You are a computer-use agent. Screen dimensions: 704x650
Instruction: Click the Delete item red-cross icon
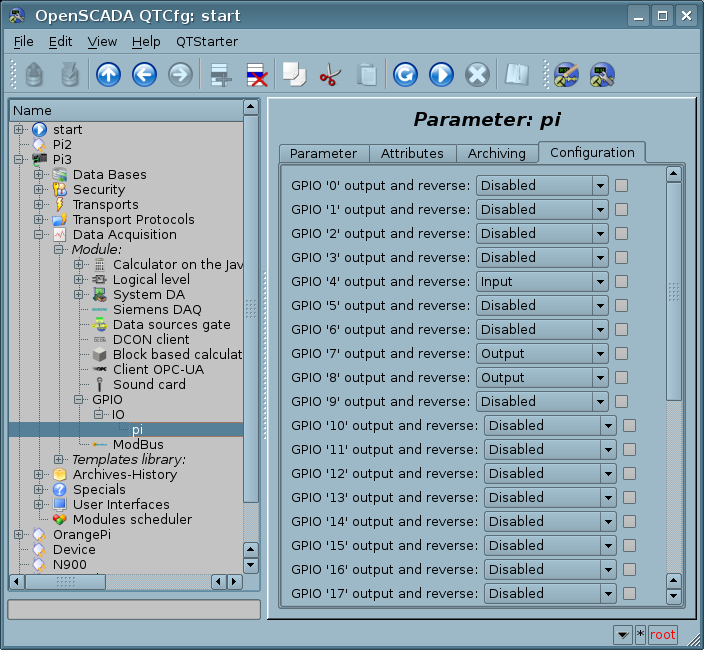(x=256, y=75)
